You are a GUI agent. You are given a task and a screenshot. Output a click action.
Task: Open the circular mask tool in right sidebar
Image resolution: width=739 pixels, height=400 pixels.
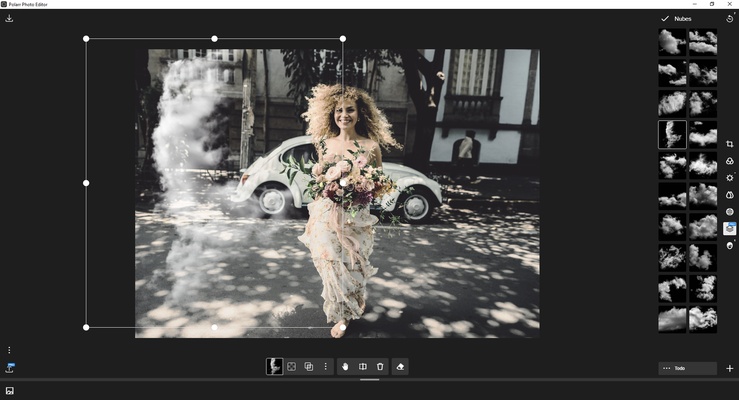pos(730,212)
